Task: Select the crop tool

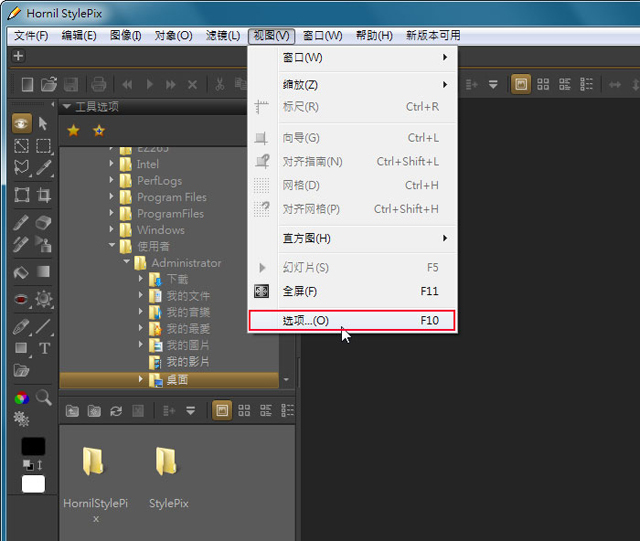Action: [43, 195]
